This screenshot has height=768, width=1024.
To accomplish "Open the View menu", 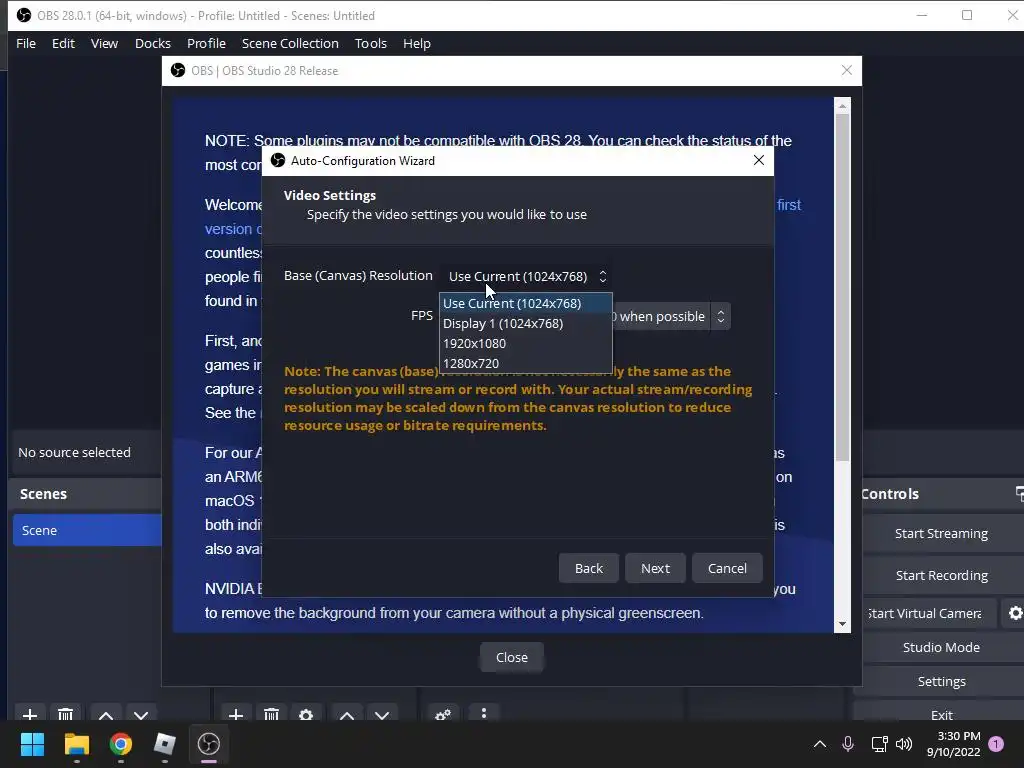I will tap(104, 43).
